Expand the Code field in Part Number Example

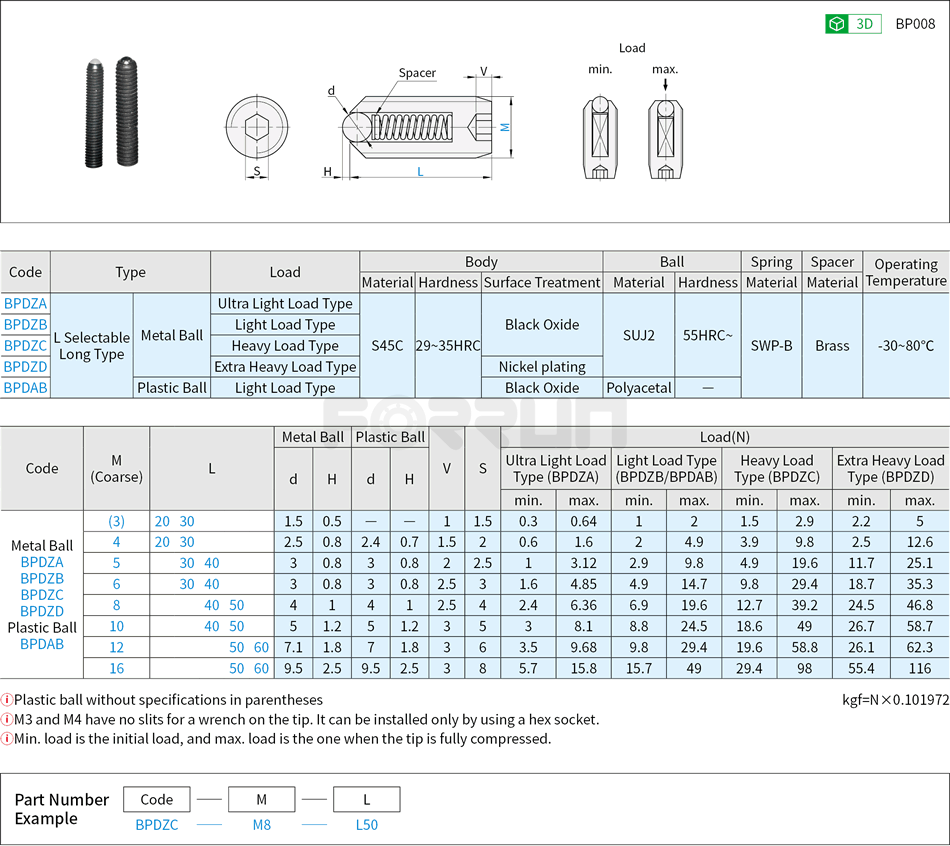coord(156,799)
